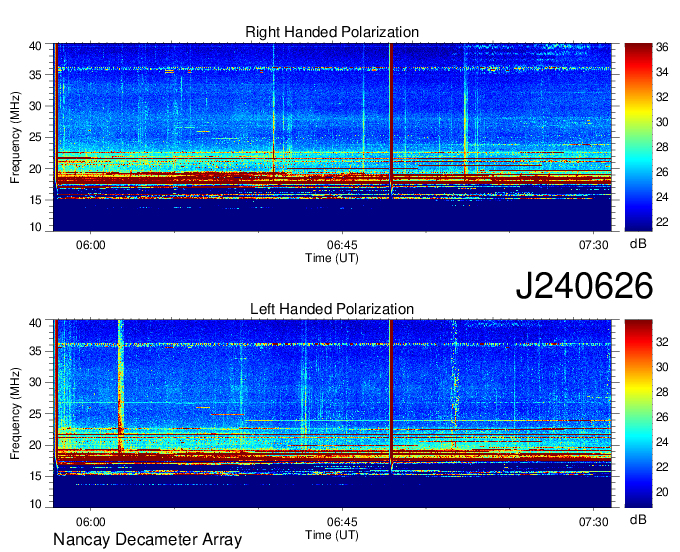Click the Nancay Decameter Array caption
Viewport: 680px width, 552px height.
pos(147,539)
